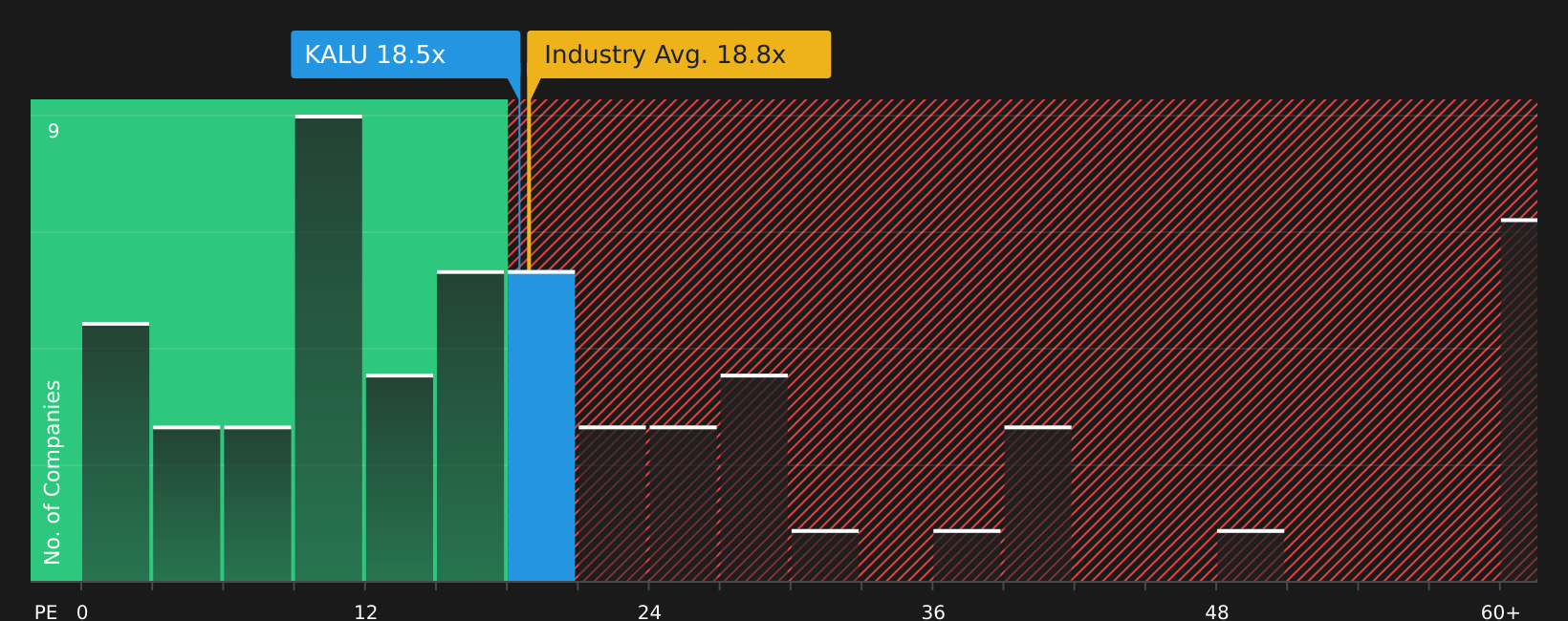Click the x-axis label 24
1568x621 pixels.
649,612
